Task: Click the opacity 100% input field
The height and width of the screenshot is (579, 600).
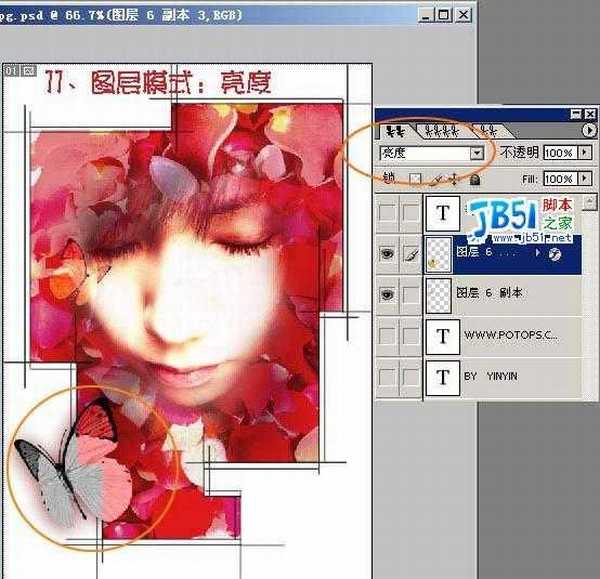Action: [559, 153]
